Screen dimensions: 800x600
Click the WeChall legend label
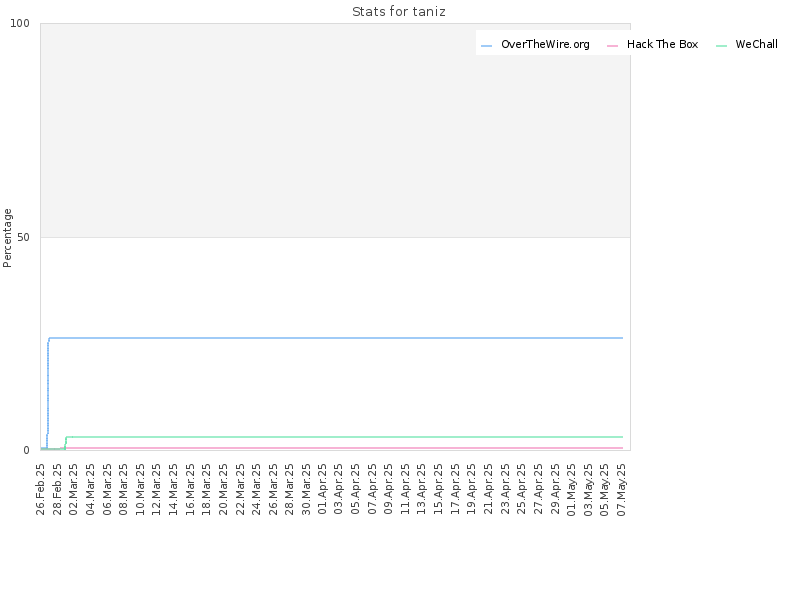756,44
